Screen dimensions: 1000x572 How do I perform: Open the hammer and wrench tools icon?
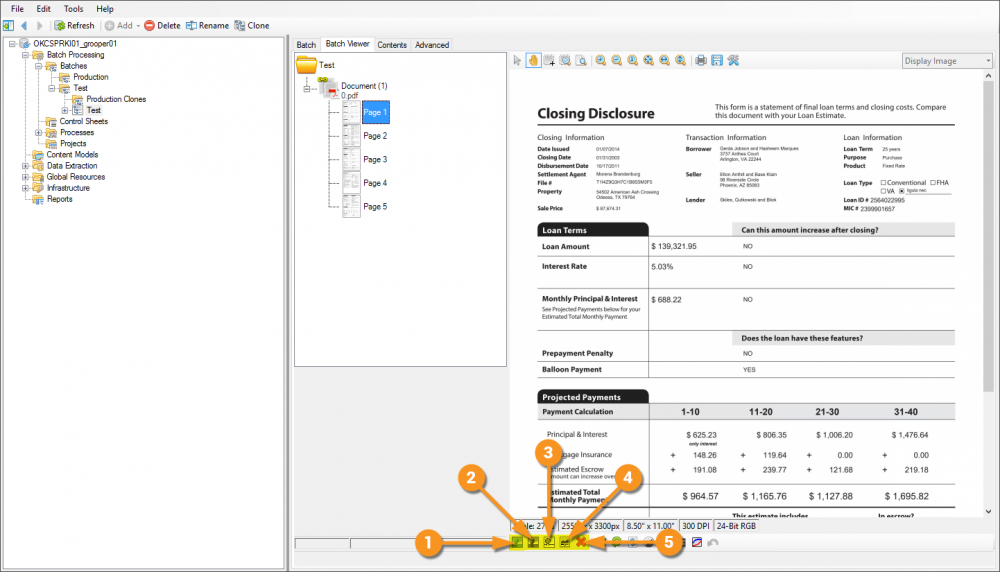tap(733, 61)
